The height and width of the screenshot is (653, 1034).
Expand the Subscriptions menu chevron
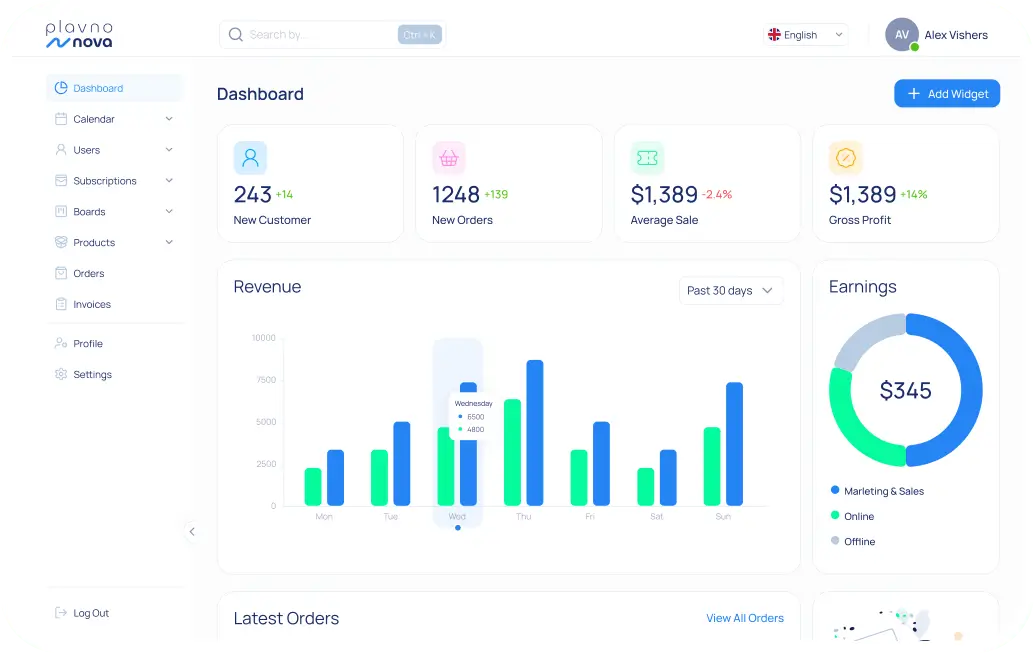point(169,181)
